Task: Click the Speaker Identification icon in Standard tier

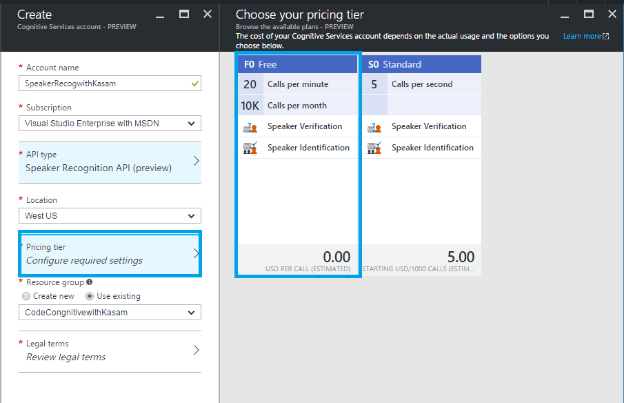Action: pos(373,148)
